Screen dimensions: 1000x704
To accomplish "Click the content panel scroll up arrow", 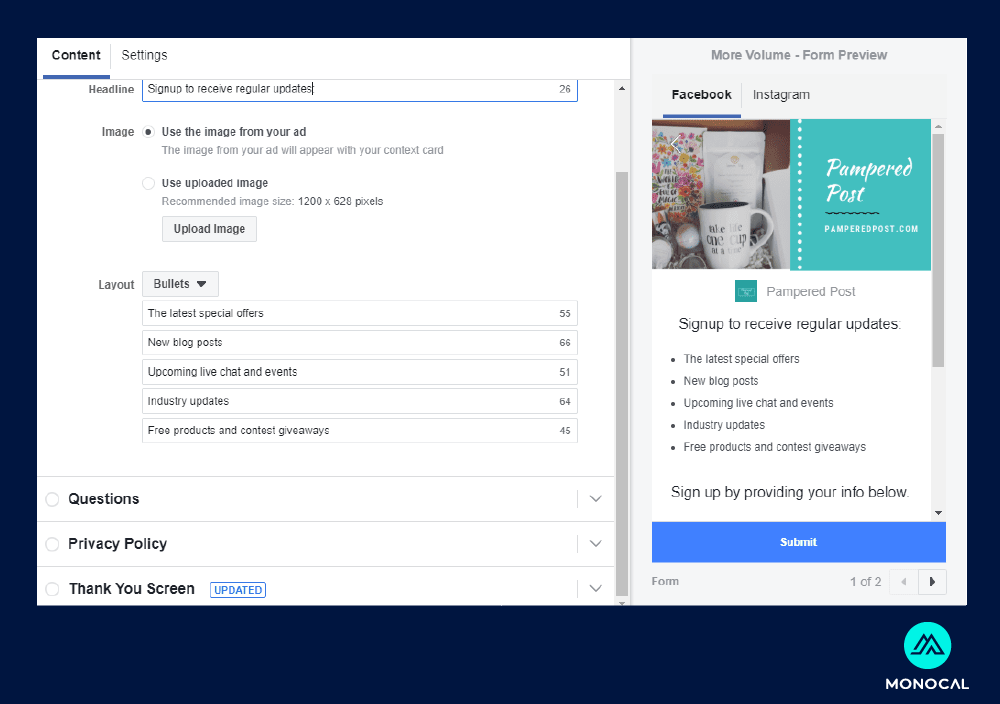I will [x=622, y=89].
